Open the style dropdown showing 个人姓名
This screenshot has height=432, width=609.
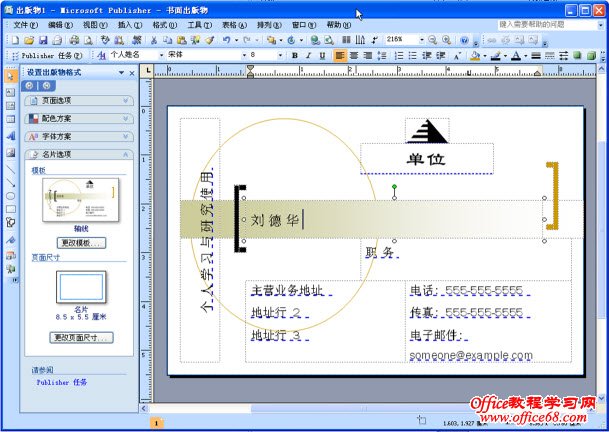[x=162, y=56]
